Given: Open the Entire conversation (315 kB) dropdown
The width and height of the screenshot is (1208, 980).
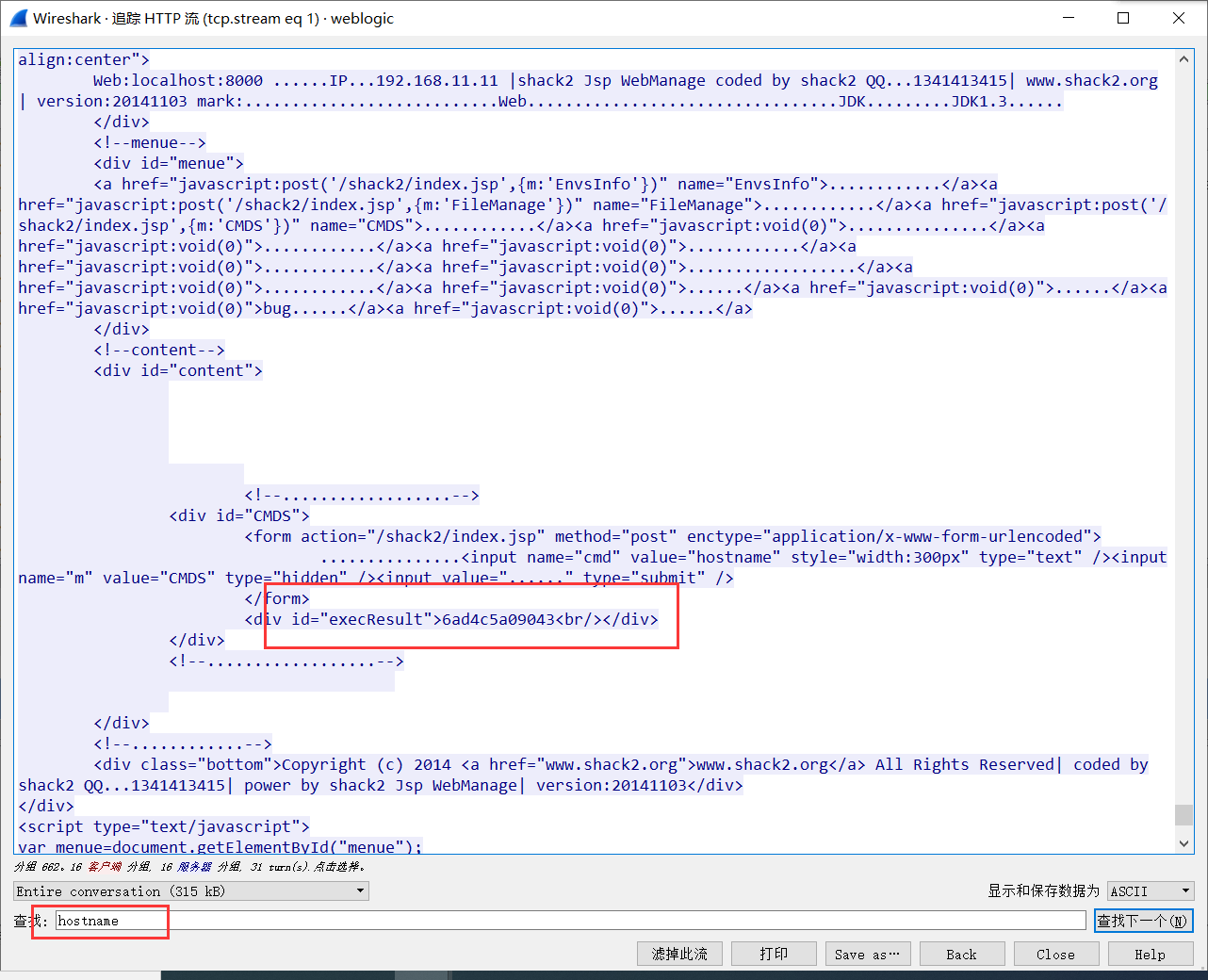Looking at the screenshot, I should [191, 890].
